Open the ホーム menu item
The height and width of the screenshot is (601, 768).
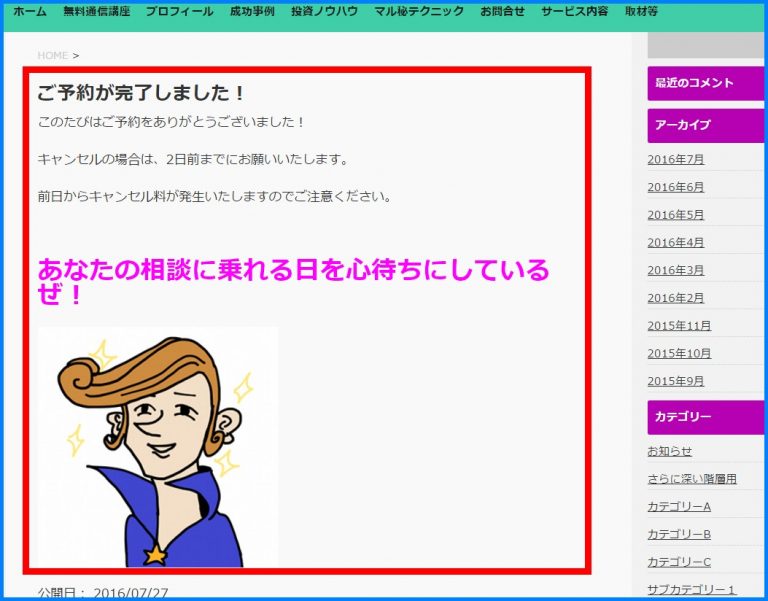30,12
